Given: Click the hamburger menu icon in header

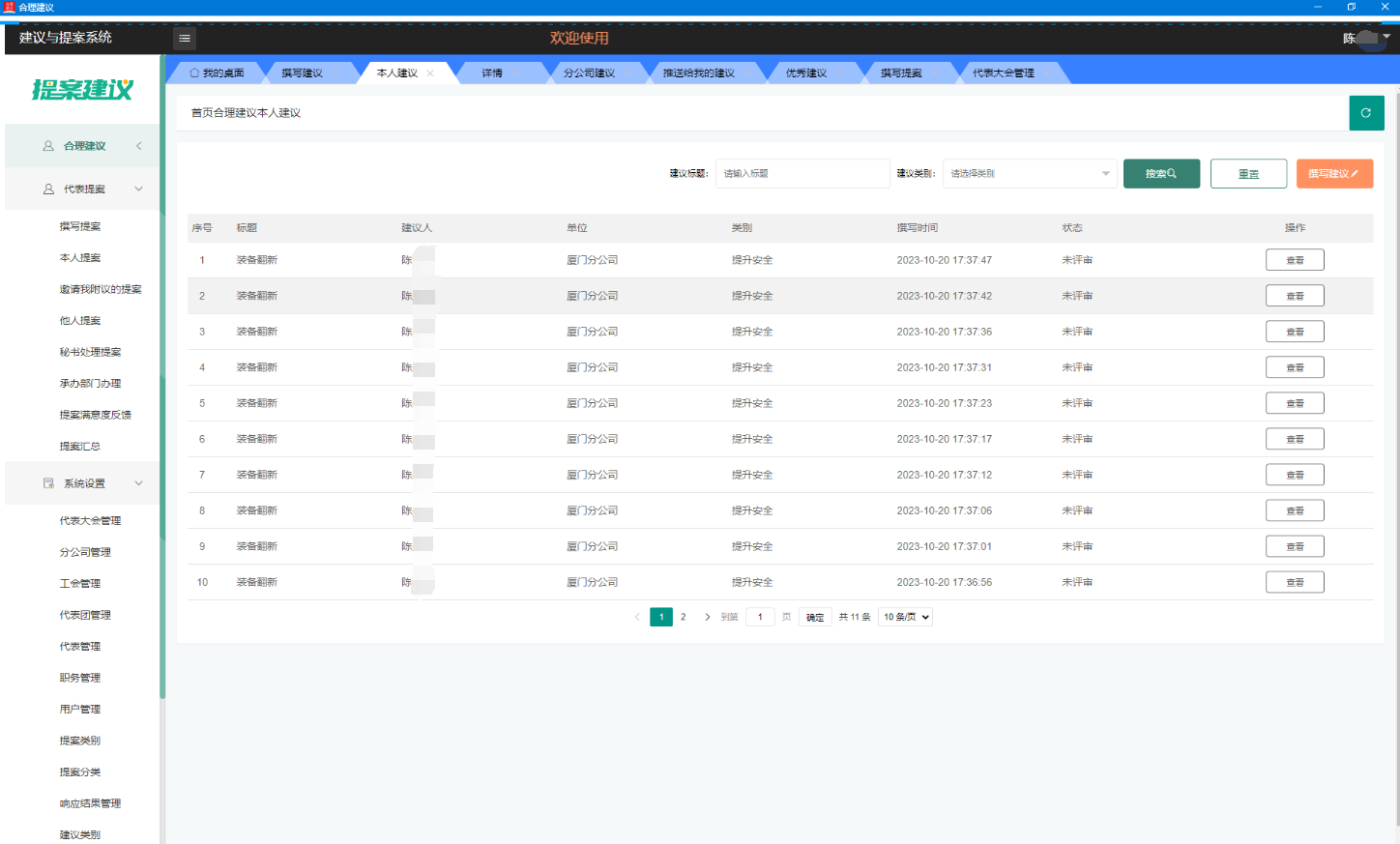Looking at the screenshot, I should (x=185, y=39).
